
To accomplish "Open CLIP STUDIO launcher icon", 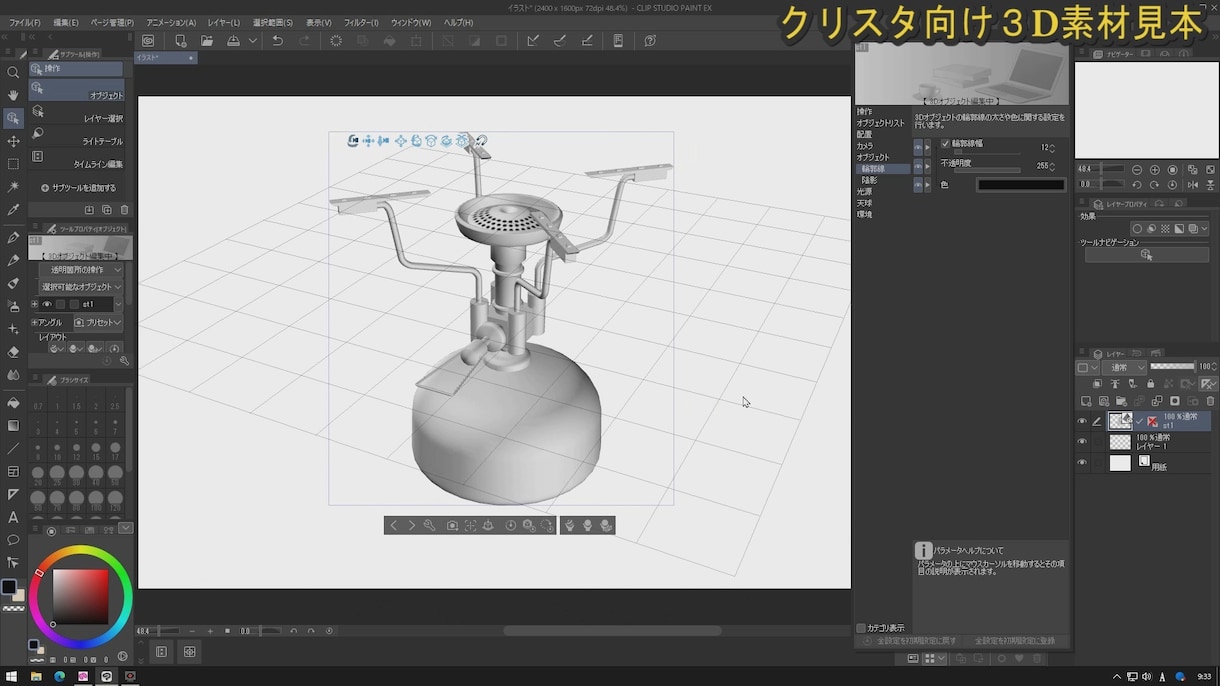I will point(148,41).
